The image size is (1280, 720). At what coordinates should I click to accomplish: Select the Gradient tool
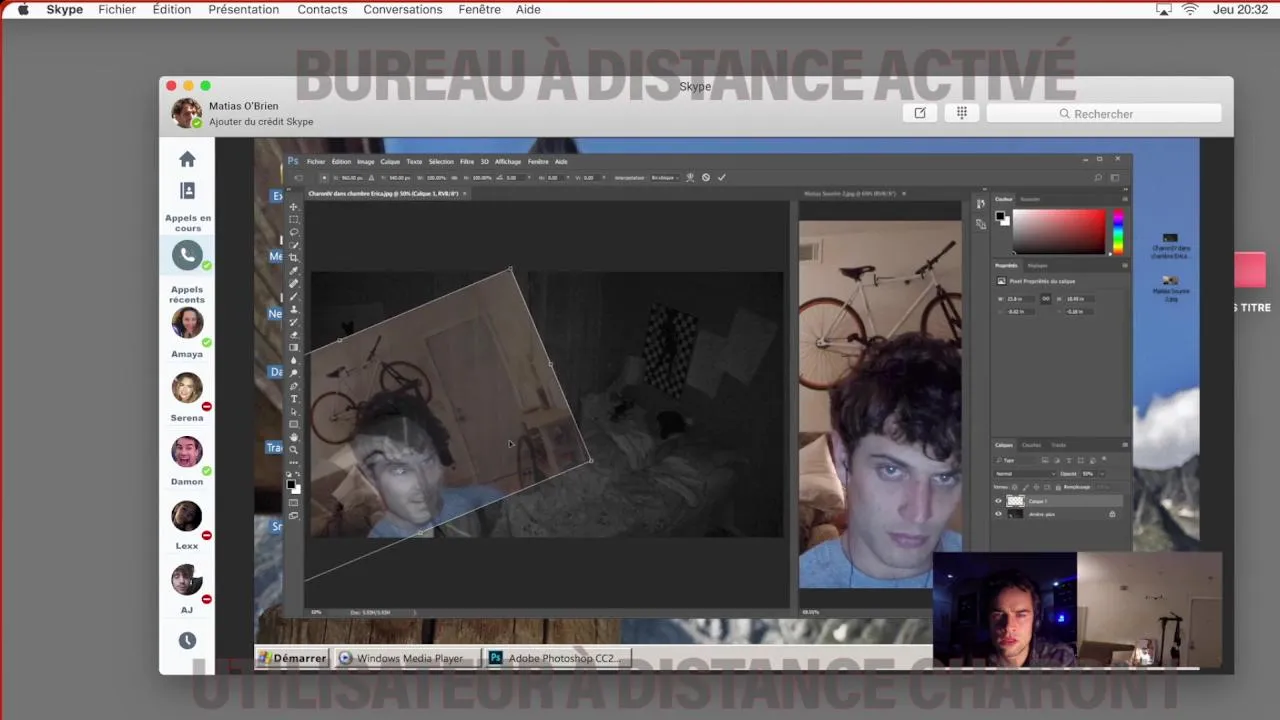[x=294, y=346]
